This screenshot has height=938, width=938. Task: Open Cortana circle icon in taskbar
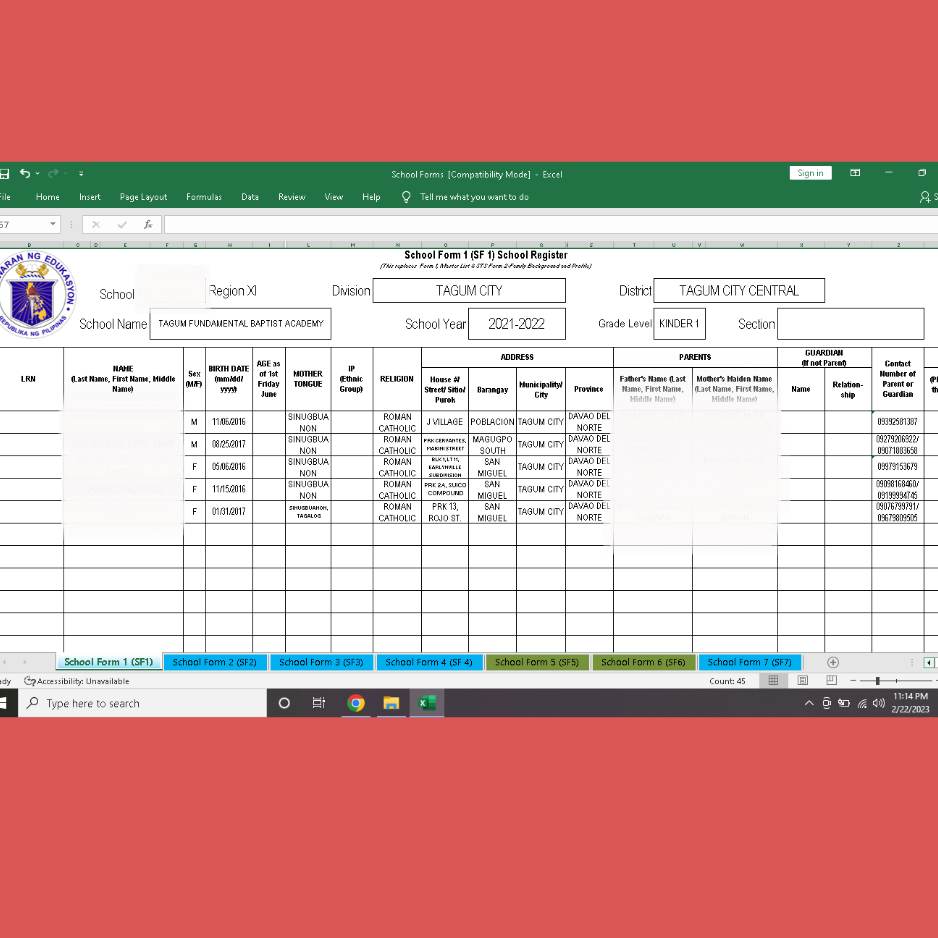[284, 703]
